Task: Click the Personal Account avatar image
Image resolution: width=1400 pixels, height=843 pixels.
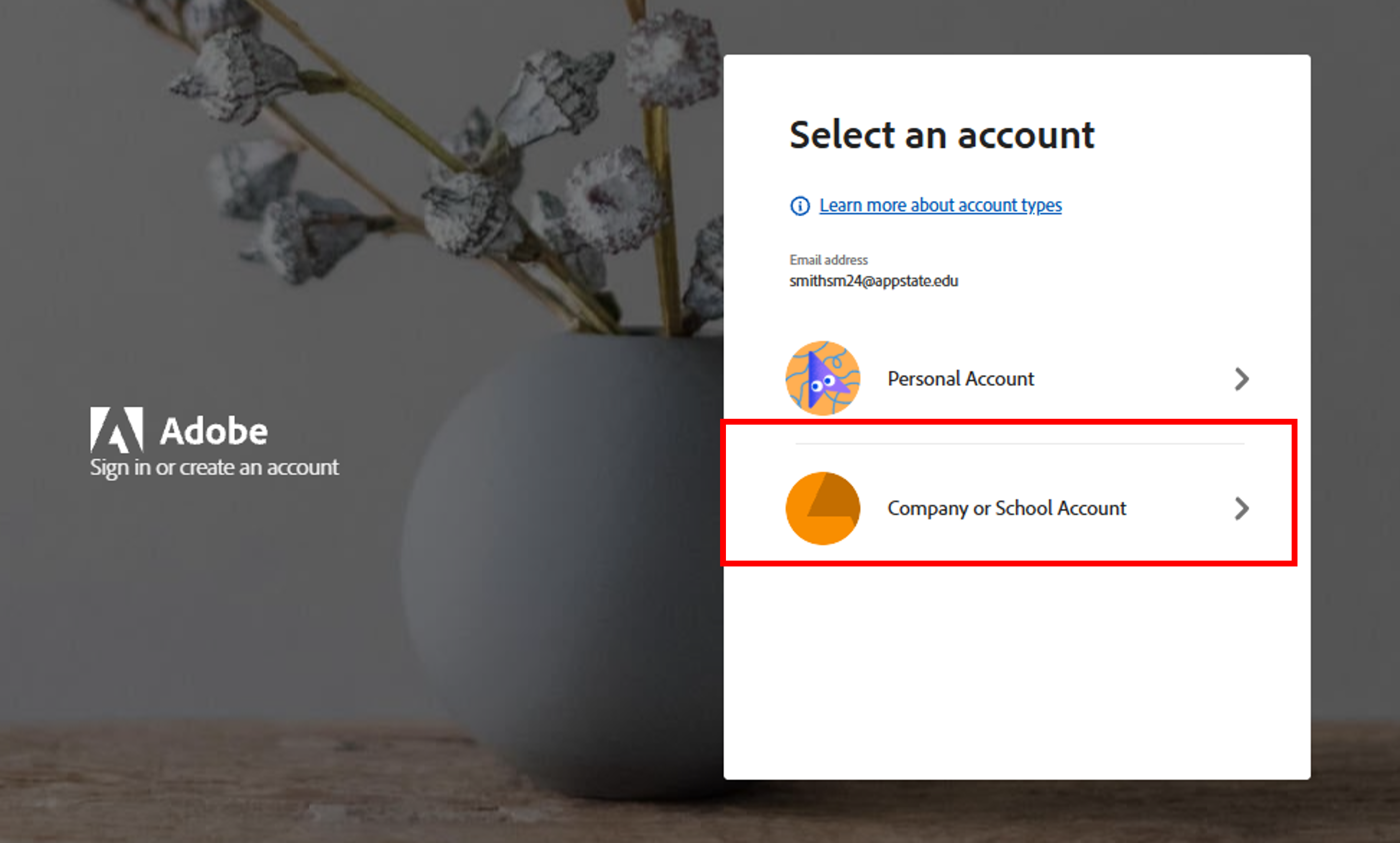Action: point(823,378)
